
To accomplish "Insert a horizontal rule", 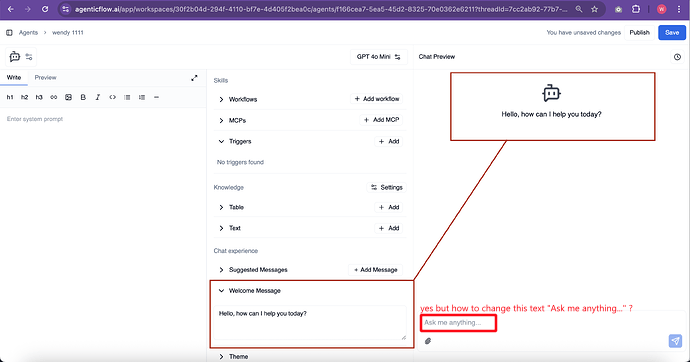I will (156, 97).
